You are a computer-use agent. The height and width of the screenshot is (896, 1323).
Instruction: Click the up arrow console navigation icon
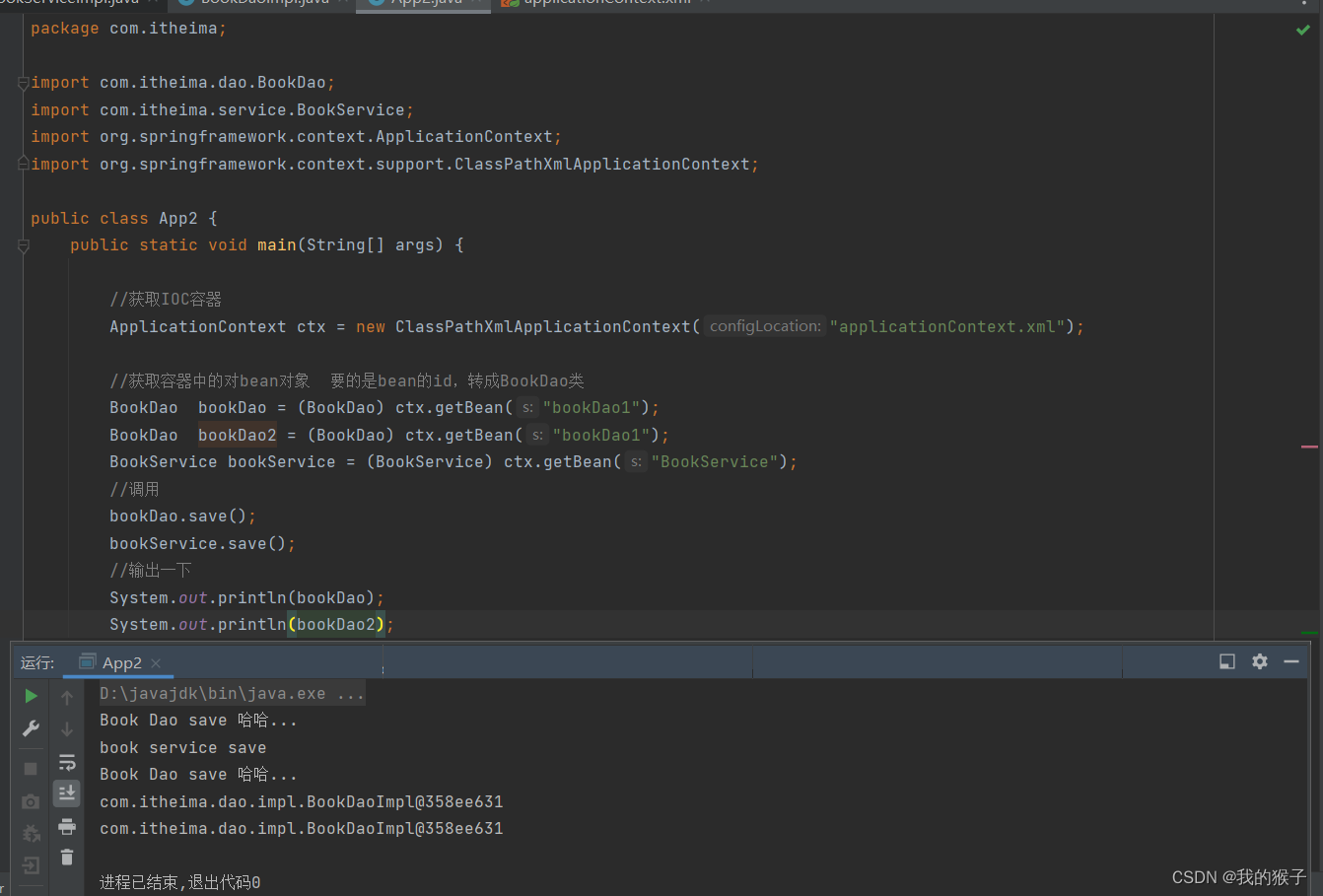pos(67,695)
